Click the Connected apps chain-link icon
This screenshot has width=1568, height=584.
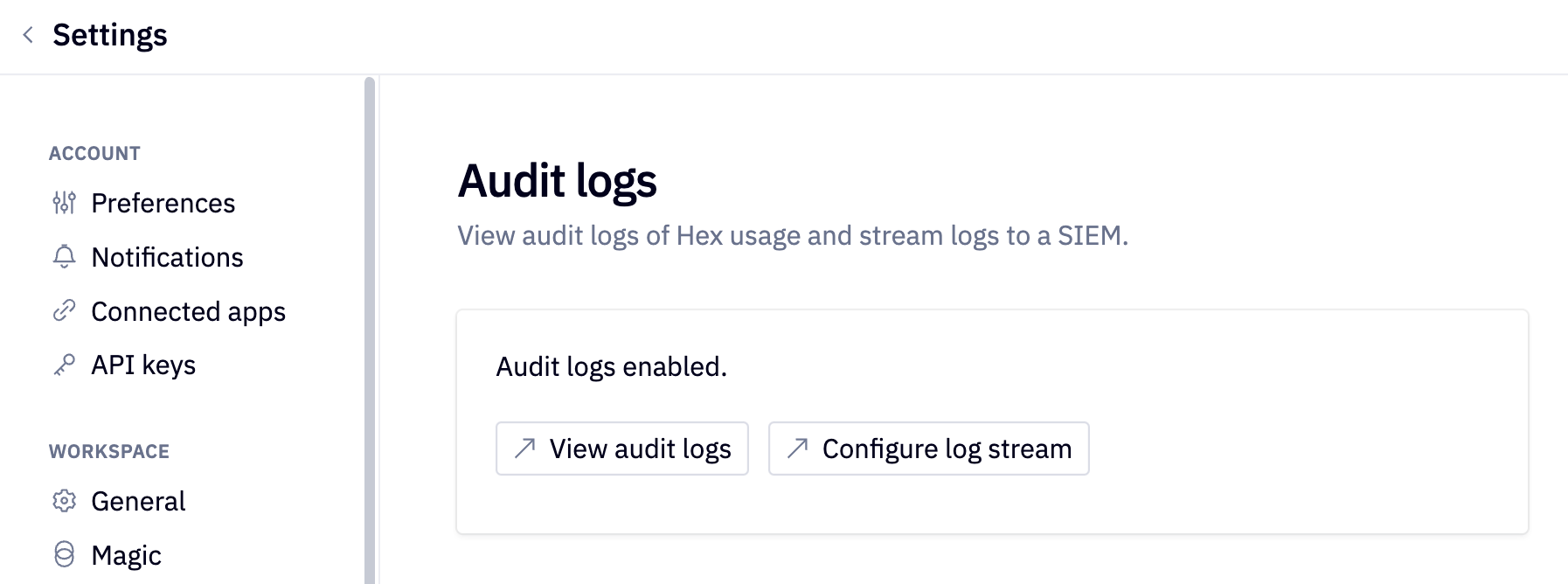pos(63,311)
